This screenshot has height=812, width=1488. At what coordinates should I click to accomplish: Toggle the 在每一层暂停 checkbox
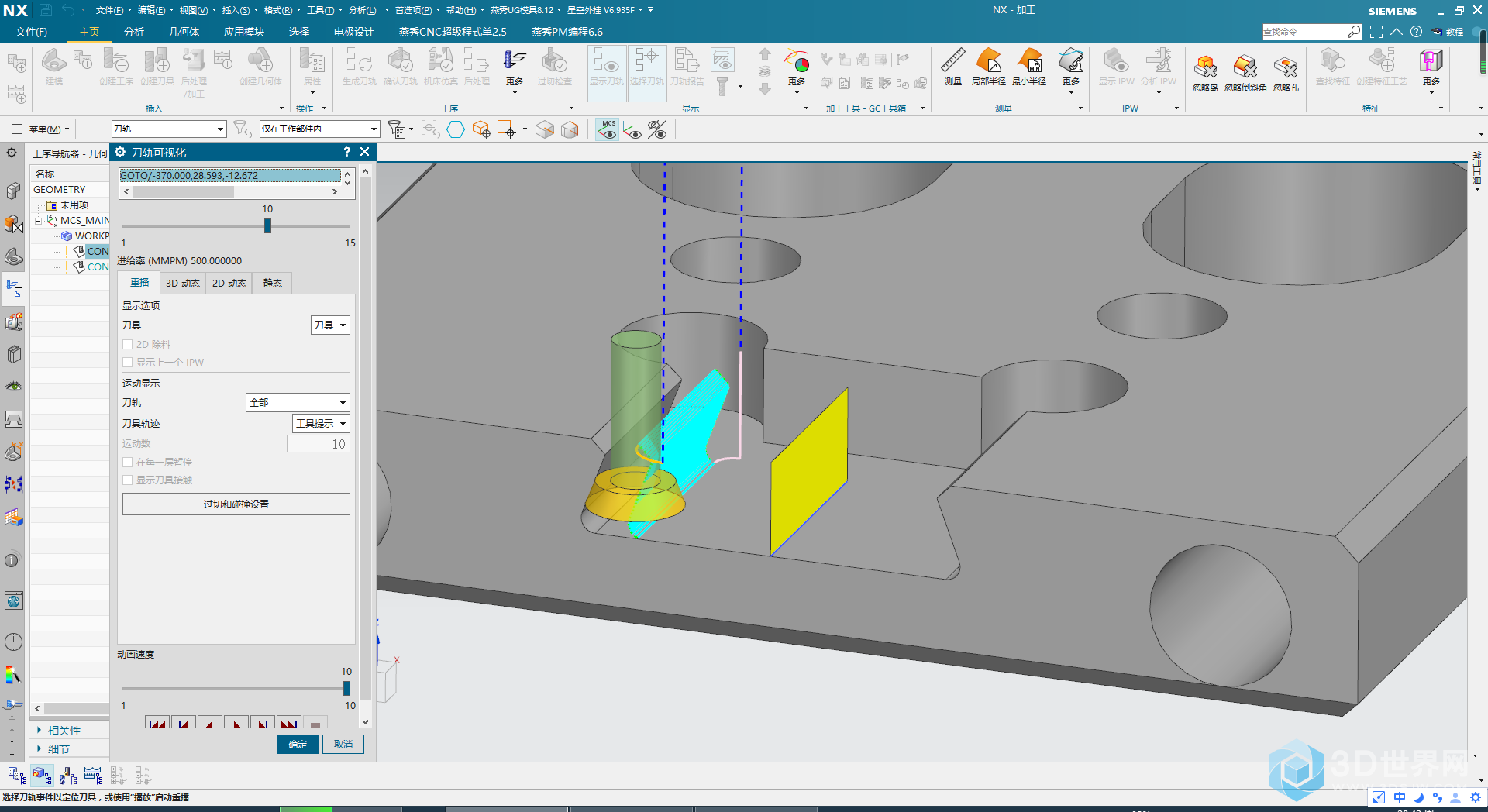tap(128, 463)
